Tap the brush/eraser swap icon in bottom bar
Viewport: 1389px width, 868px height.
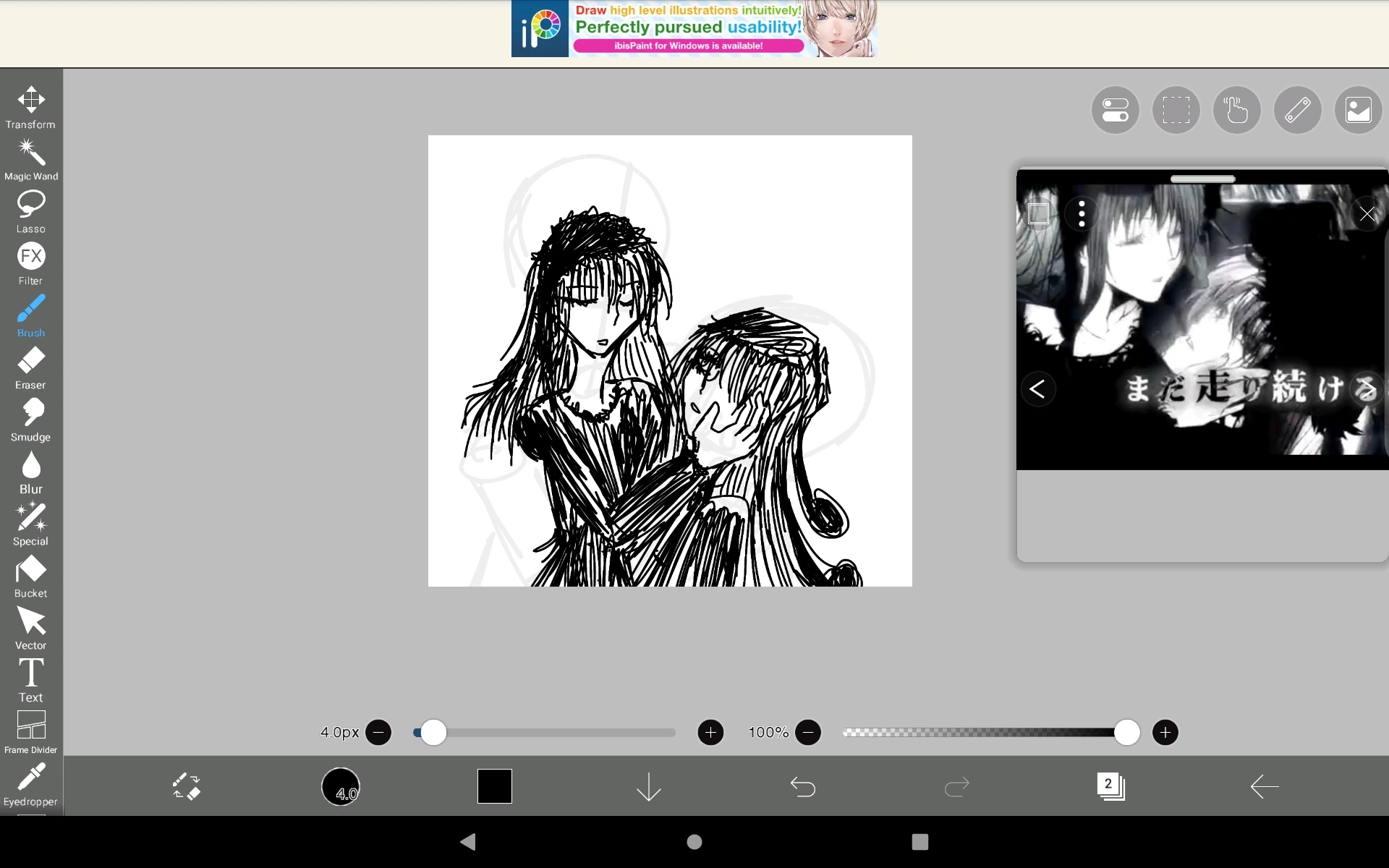186,787
